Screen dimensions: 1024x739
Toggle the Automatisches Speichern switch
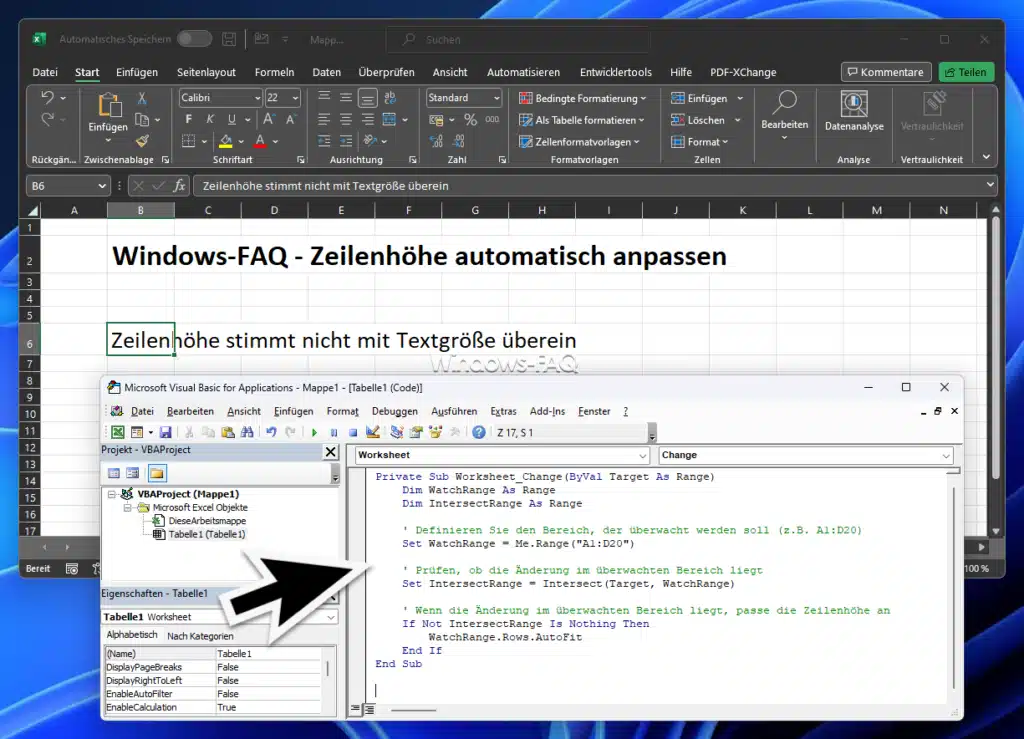pyautogui.click(x=194, y=39)
